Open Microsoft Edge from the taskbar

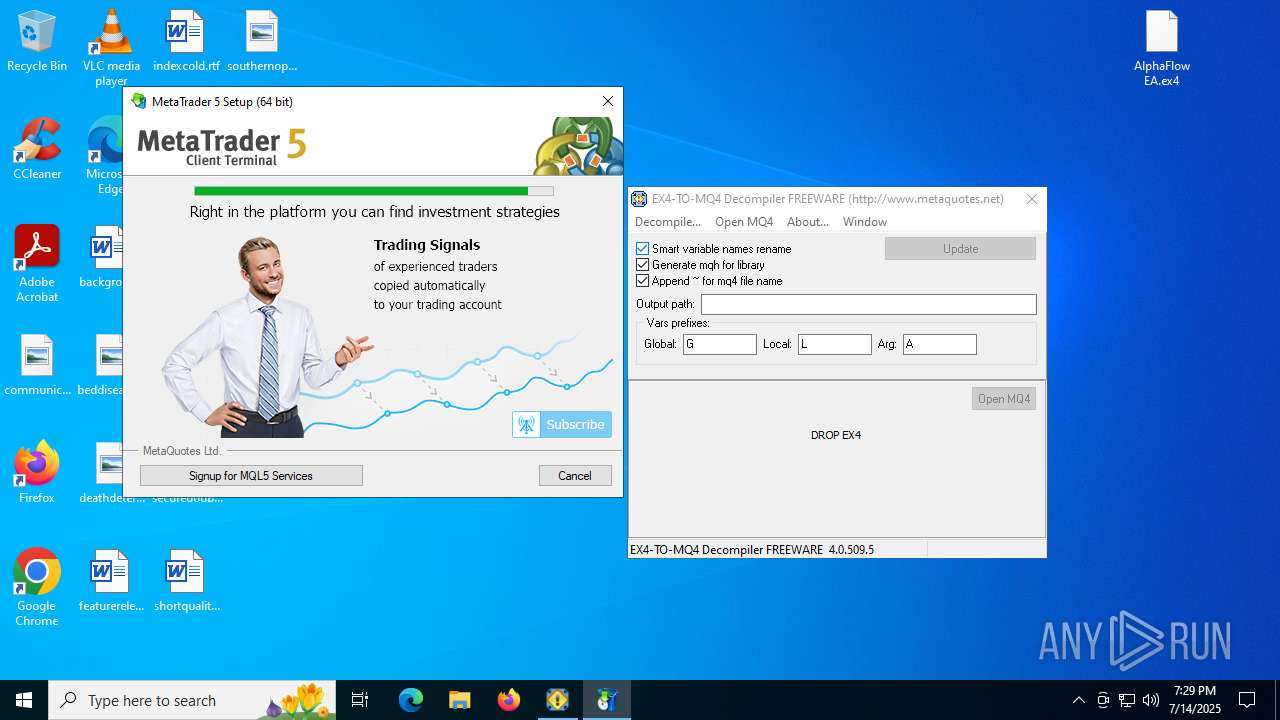411,700
